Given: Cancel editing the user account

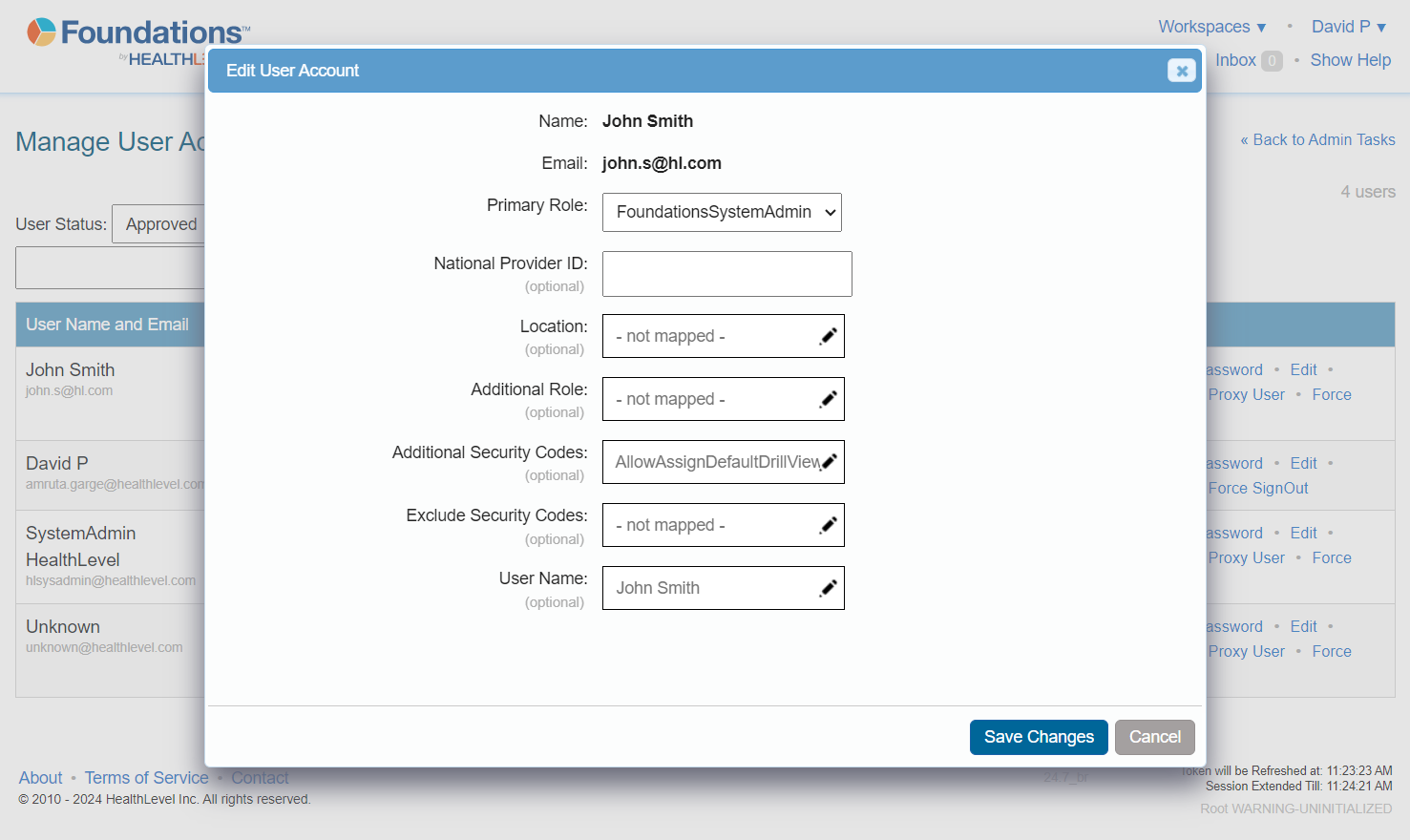Looking at the screenshot, I should [x=1154, y=737].
